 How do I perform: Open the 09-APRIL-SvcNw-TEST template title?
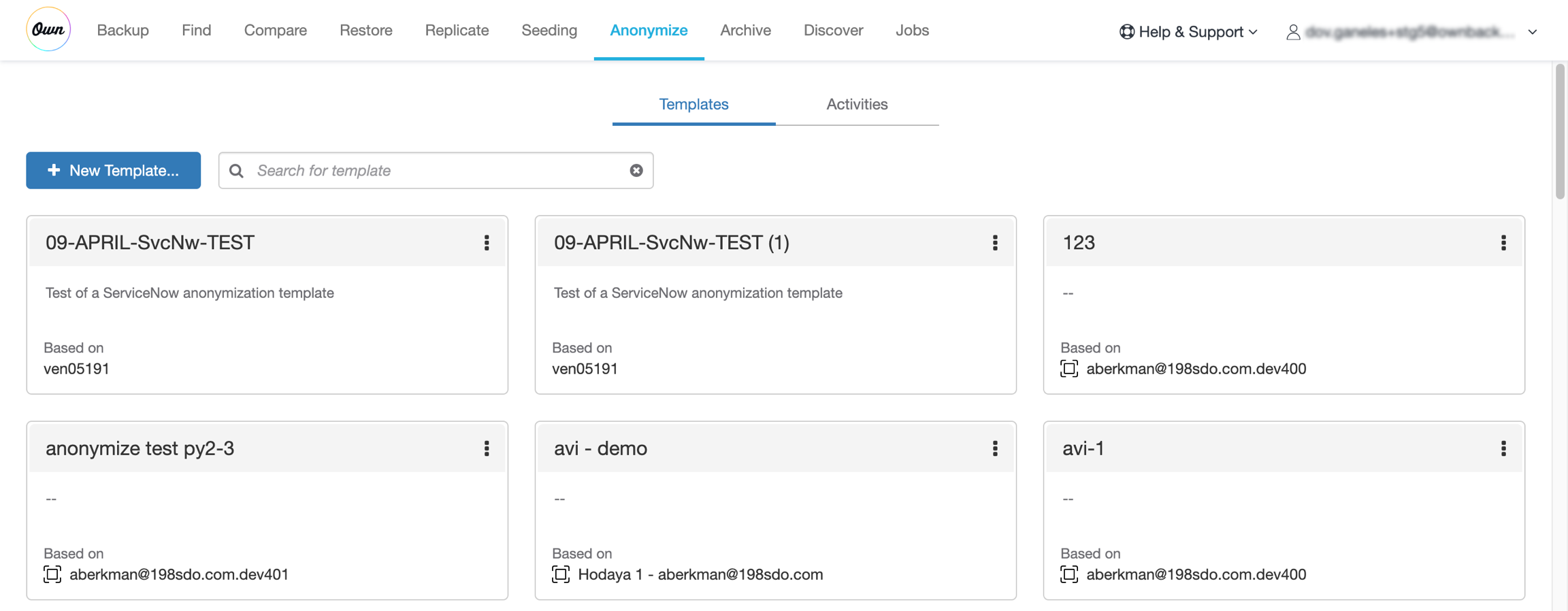coord(150,242)
